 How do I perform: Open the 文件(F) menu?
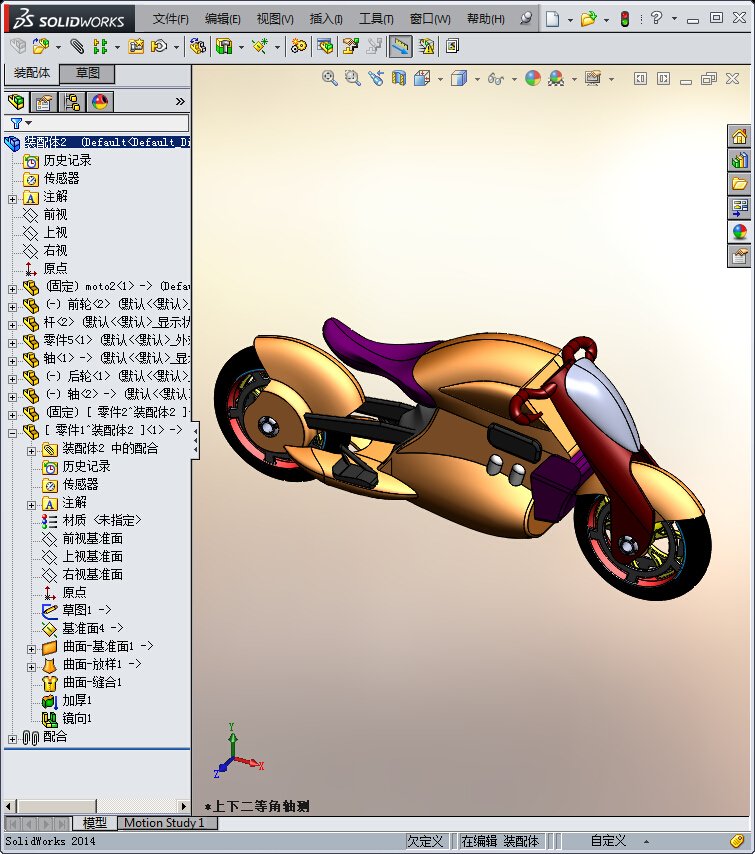[171, 19]
